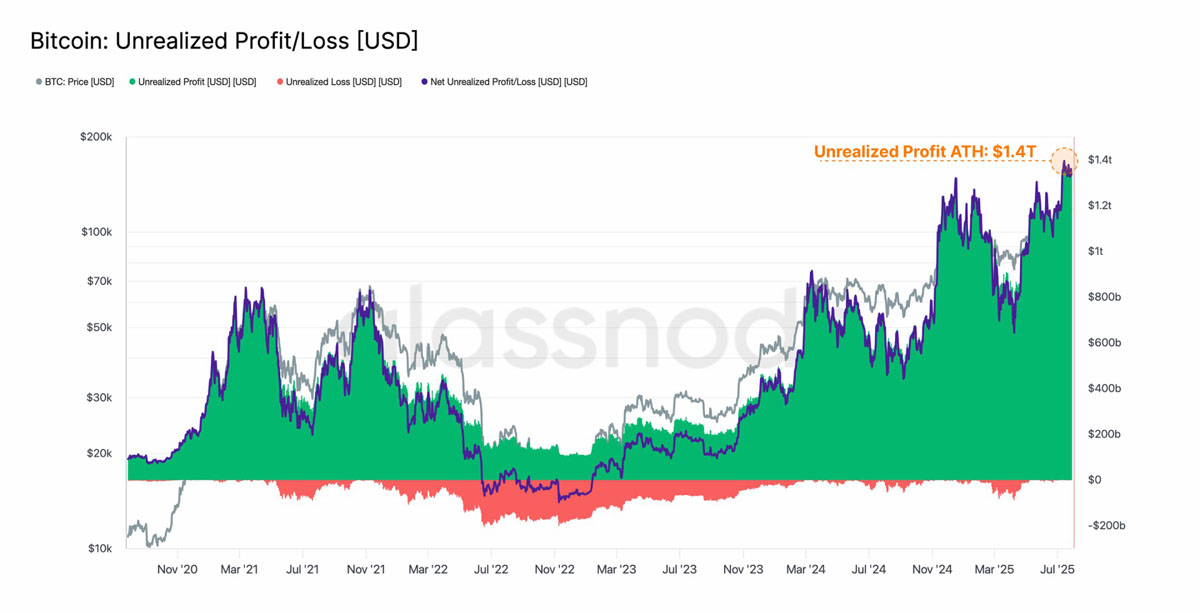The width and height of the screenshot is (1200, 613).
Task: Click the $200k price axis label
Action: (96, 136)
